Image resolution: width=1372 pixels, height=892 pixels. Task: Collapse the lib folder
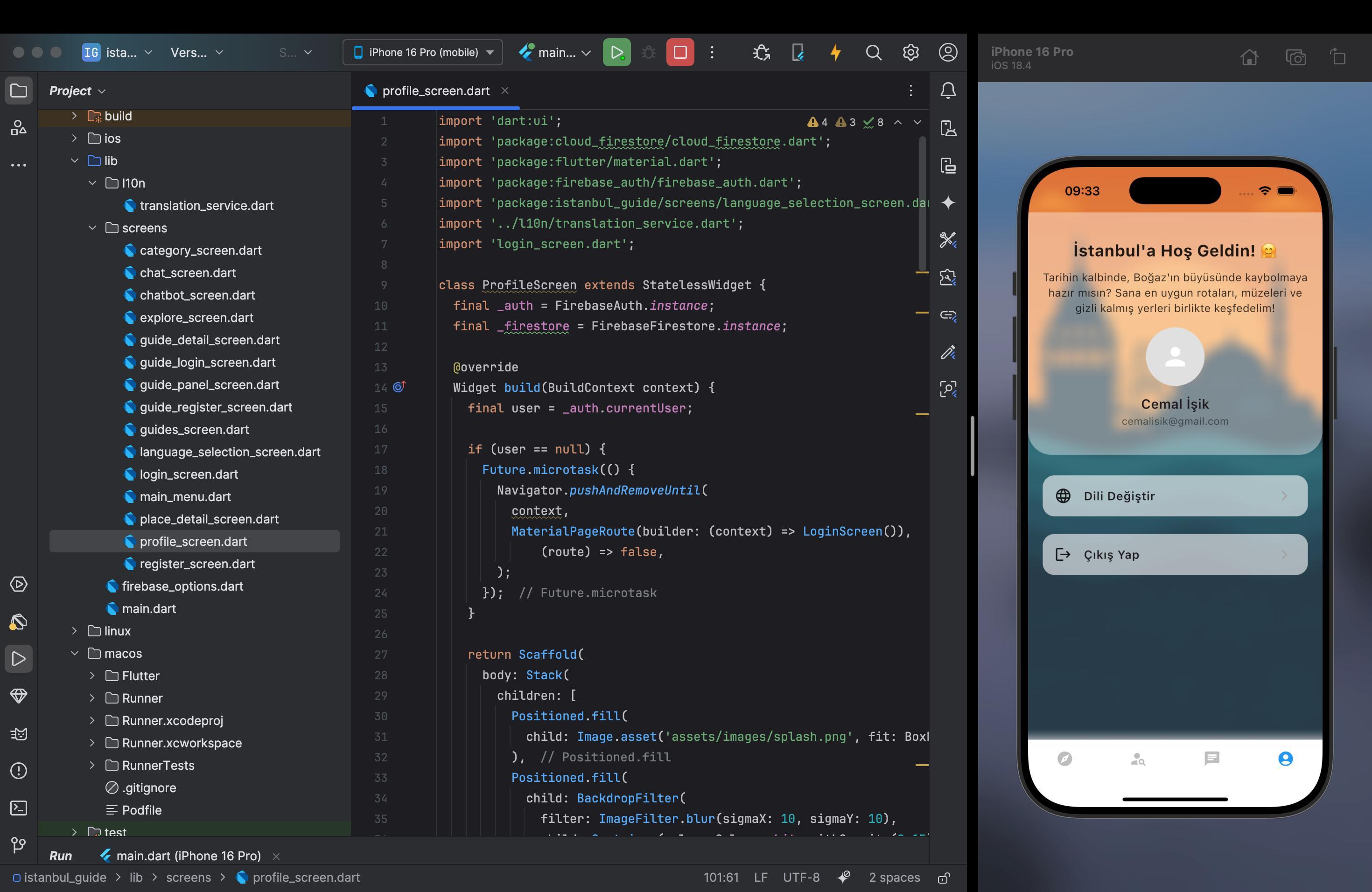click(74, 161)
